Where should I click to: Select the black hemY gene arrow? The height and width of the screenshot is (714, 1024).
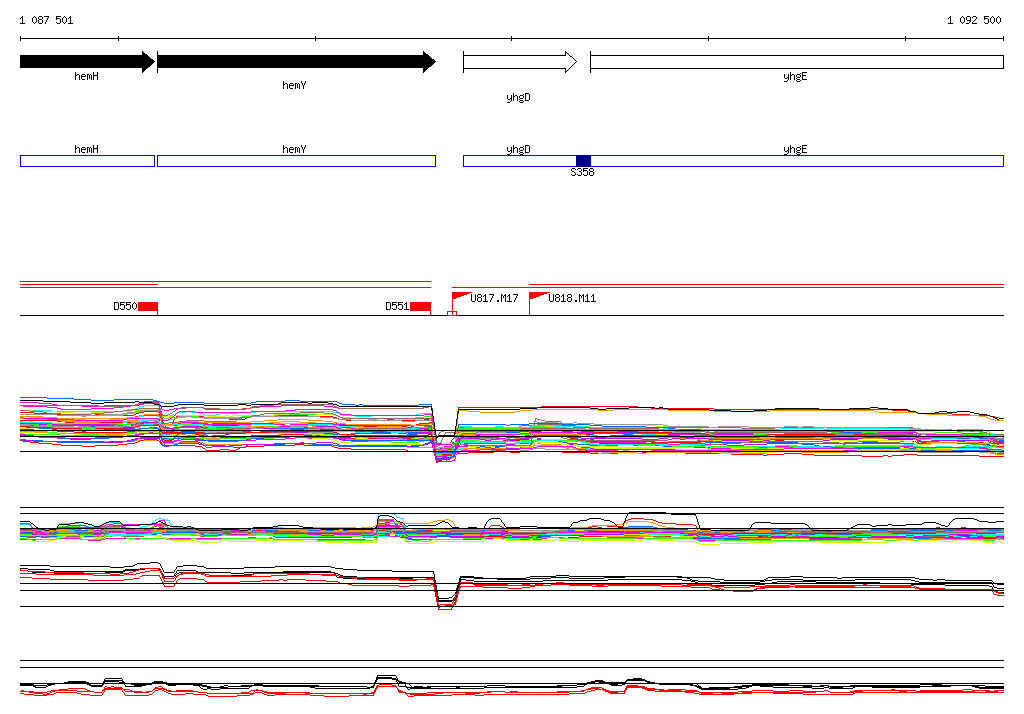[296, 62]
